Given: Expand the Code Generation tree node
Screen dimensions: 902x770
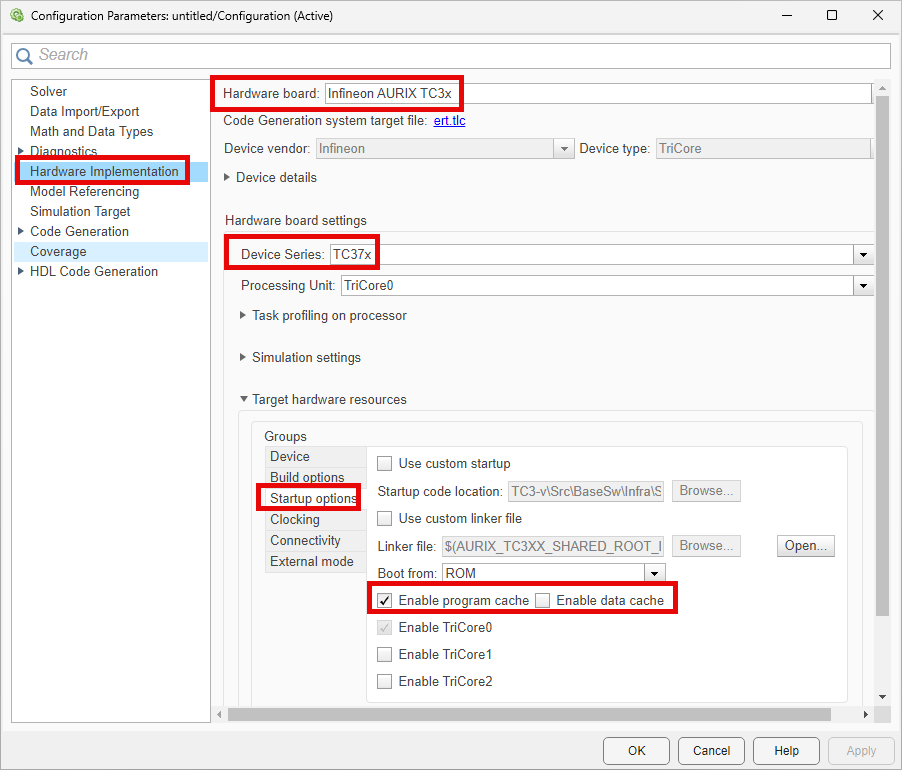Looking at the screenshot, I should 20,231.
